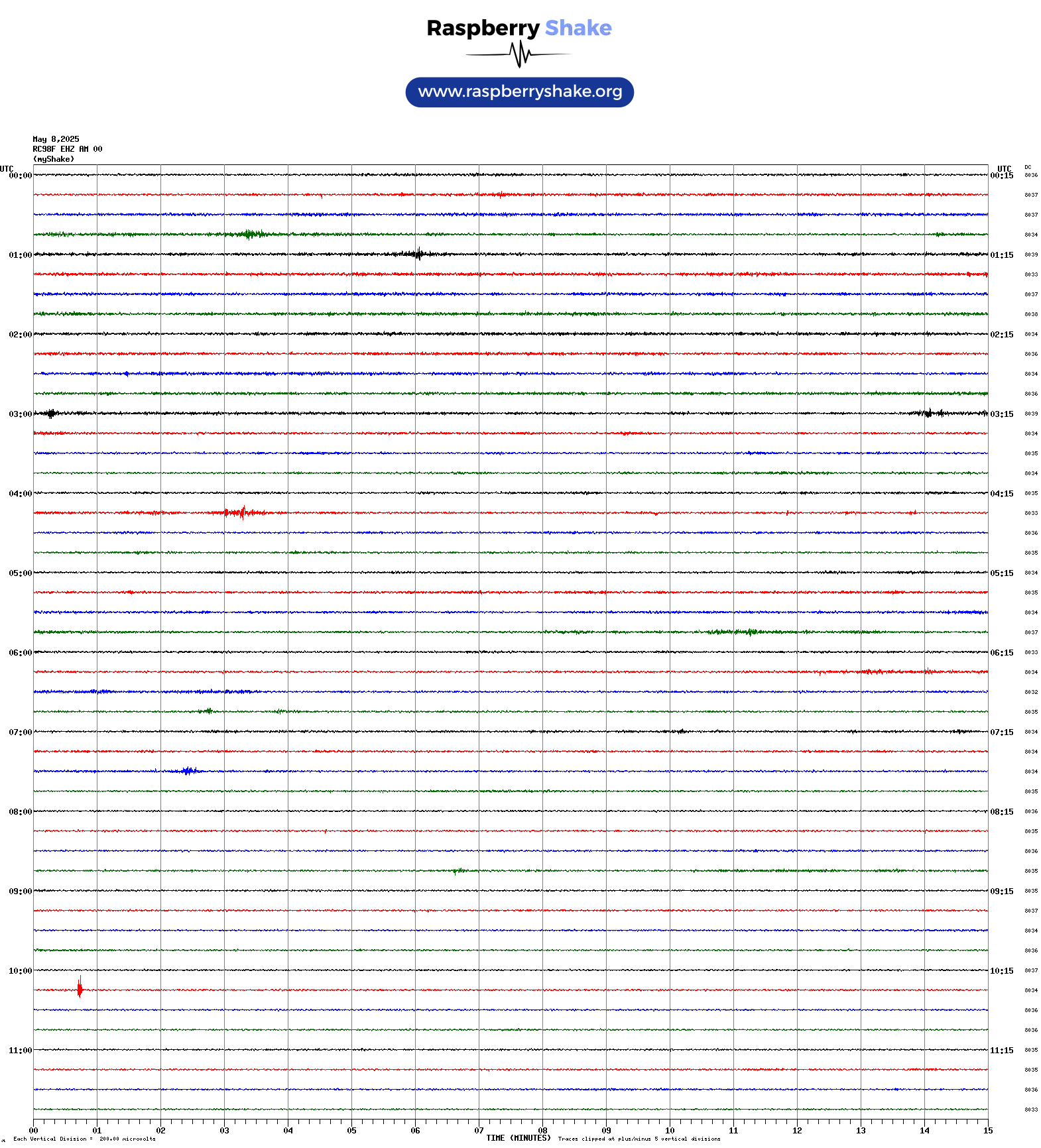Open the www.raspberryshake.org link button
Image resolution: width=1041 pixels, height=1148 pixels.
(520, 92)
